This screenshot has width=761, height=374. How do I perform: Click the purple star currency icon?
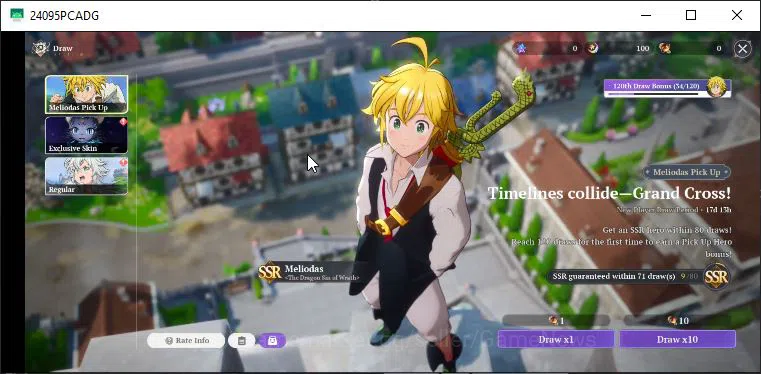pyautogui.click(x=522, y=48)
